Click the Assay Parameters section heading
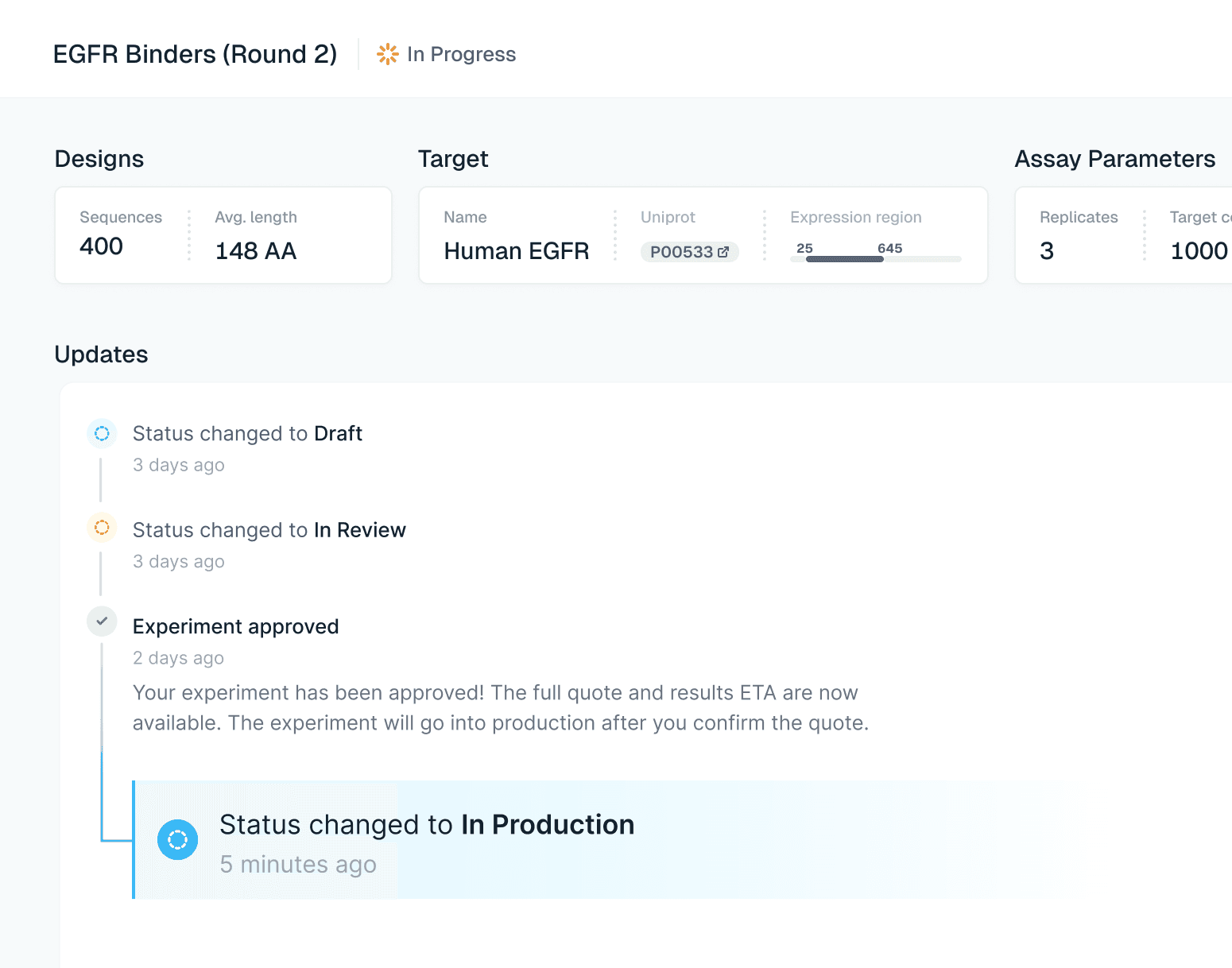The height and width of the screenshot is (968, 1232). 1114,159
